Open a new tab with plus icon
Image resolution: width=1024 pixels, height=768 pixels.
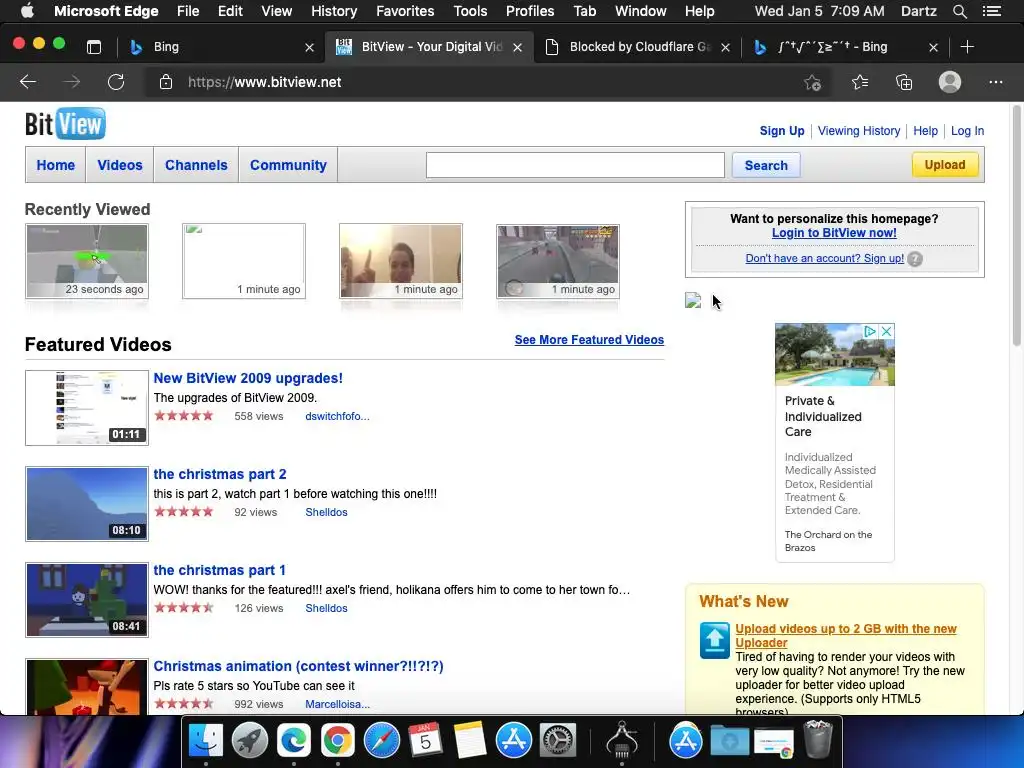[967, 46]
